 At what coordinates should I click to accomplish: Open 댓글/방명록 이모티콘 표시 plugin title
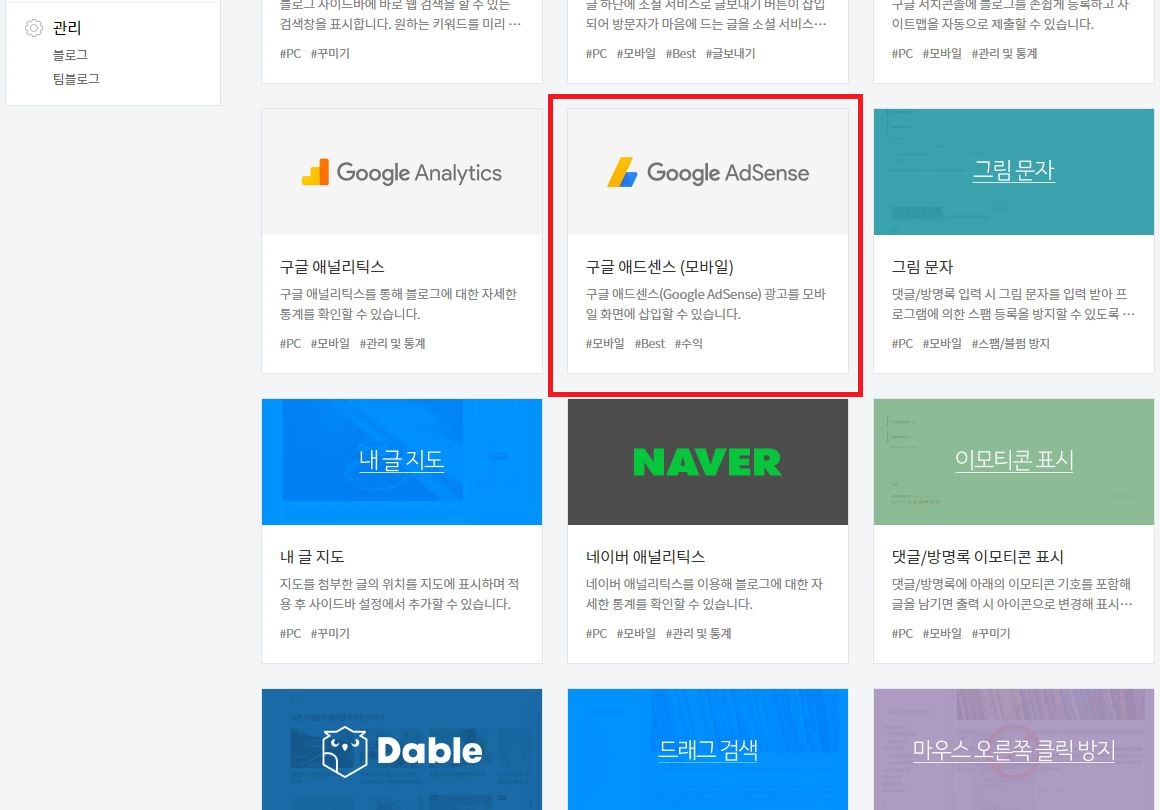[978, 557]
